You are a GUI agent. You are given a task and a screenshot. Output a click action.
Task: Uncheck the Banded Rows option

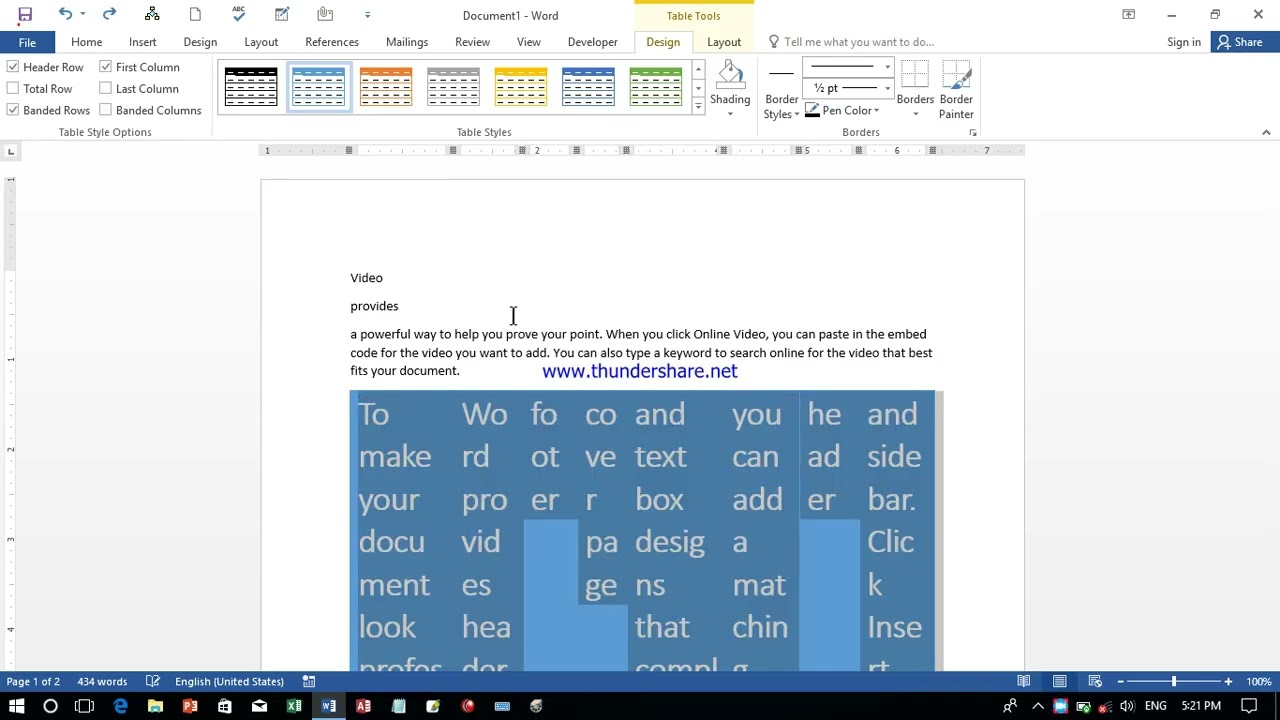(49, 110)
